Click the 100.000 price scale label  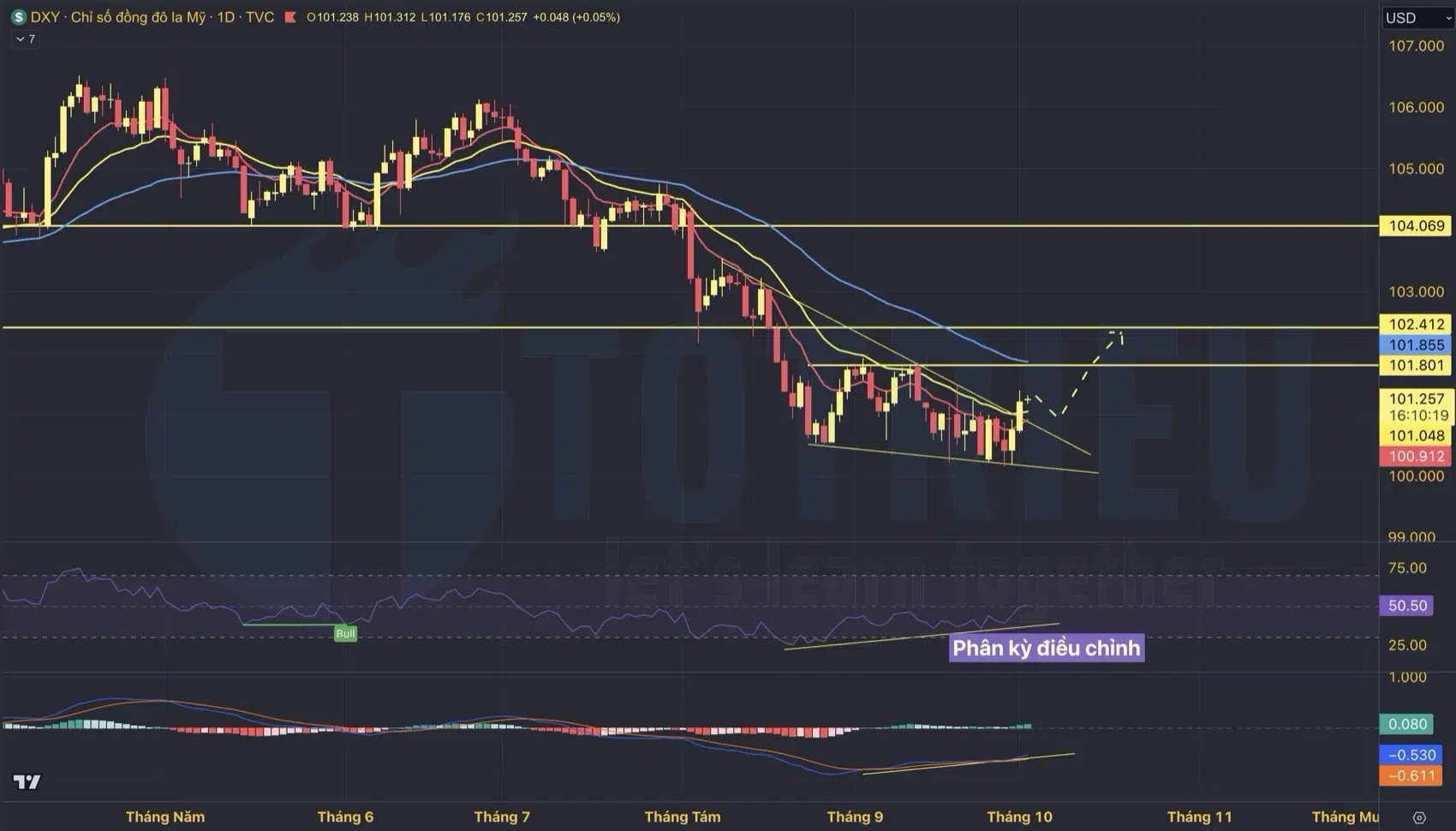(1417, 476)
